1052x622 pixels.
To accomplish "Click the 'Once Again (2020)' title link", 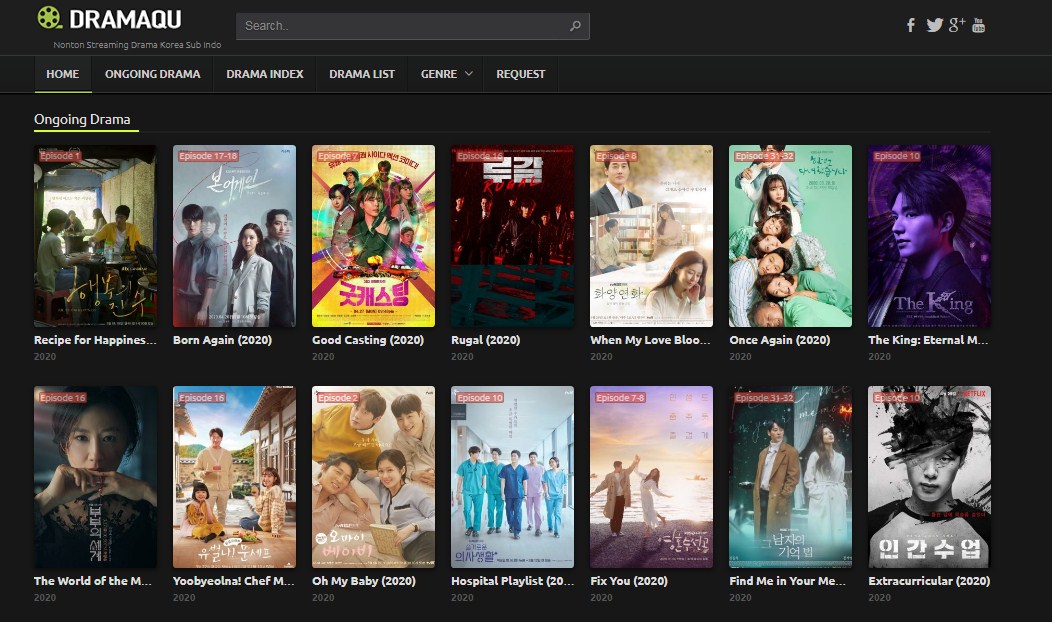I will coord(780,340).
